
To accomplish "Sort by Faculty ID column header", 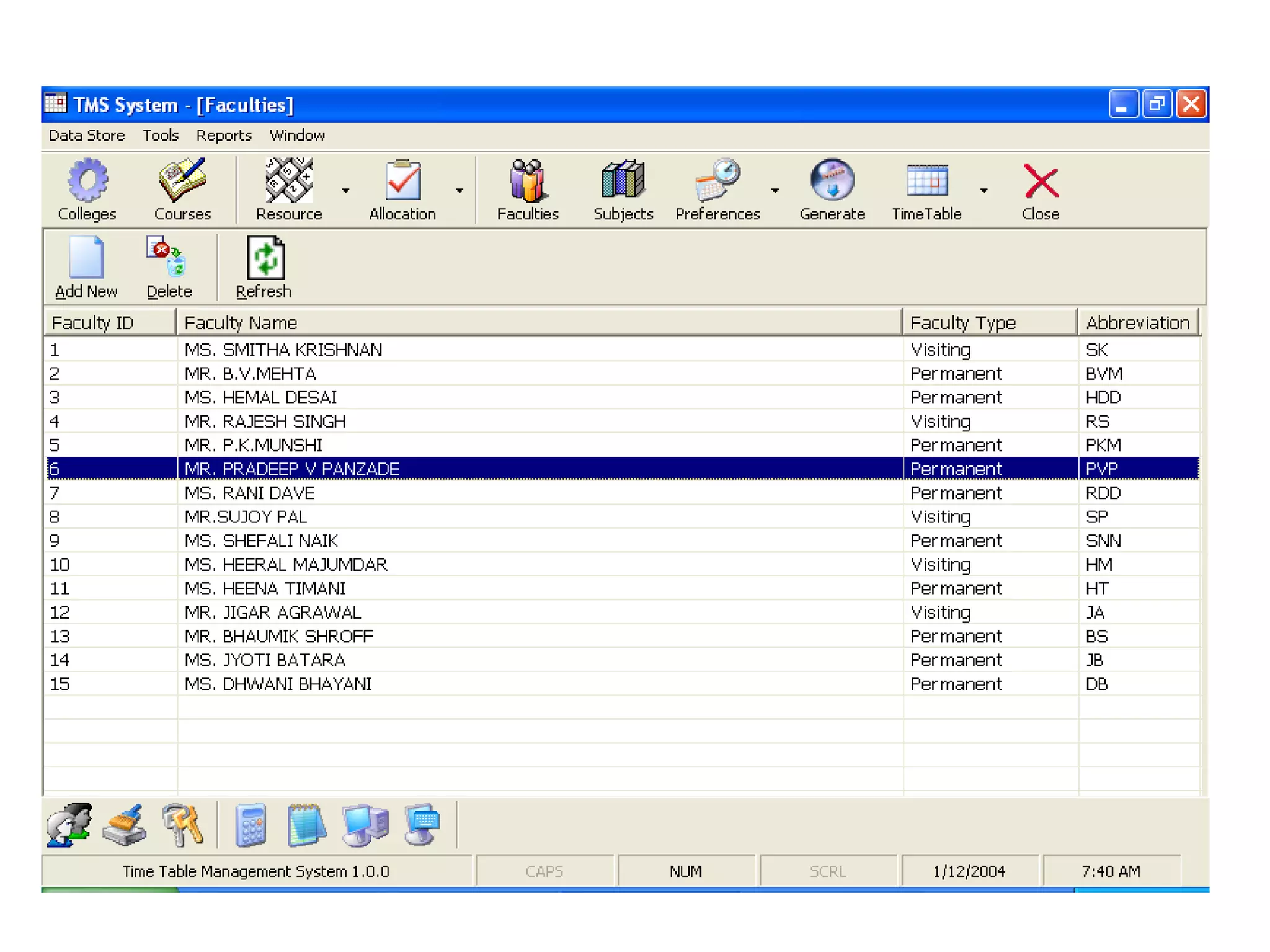I will pos(110,322).
